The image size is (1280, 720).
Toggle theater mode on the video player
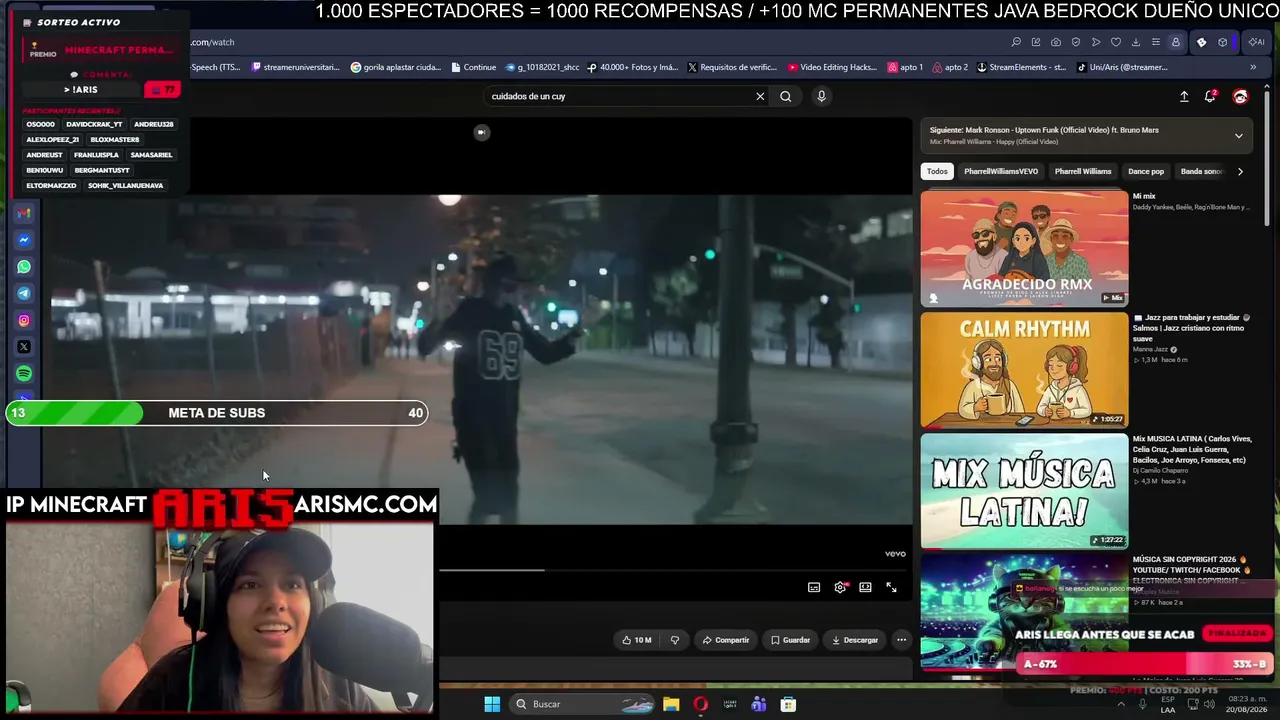coord(865,587)
